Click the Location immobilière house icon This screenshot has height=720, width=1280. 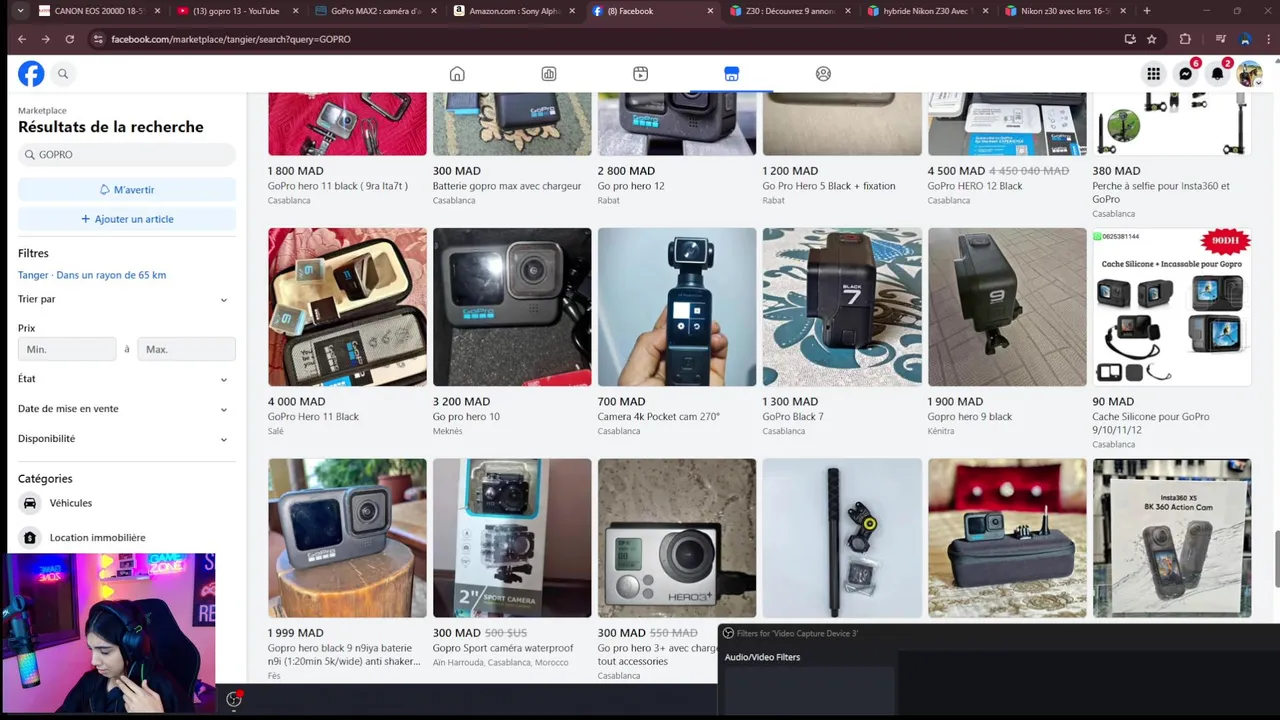coord(30,538)
